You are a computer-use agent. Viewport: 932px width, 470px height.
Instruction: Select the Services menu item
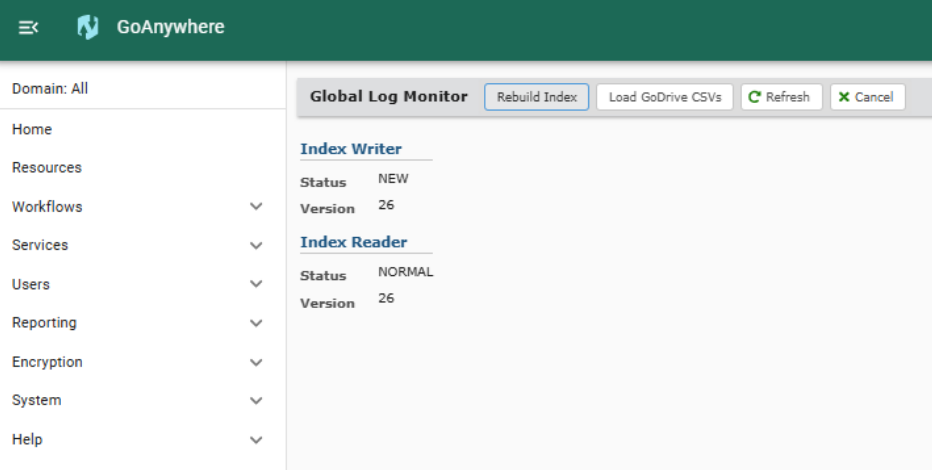point(143,245)
